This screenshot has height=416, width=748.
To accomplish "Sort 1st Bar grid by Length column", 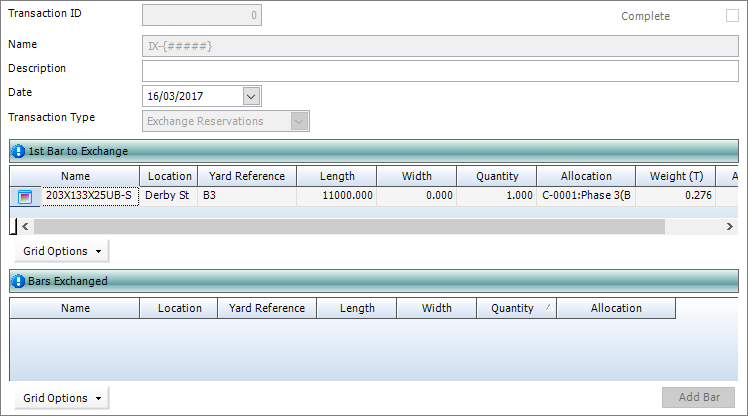I will pos(337,176).
